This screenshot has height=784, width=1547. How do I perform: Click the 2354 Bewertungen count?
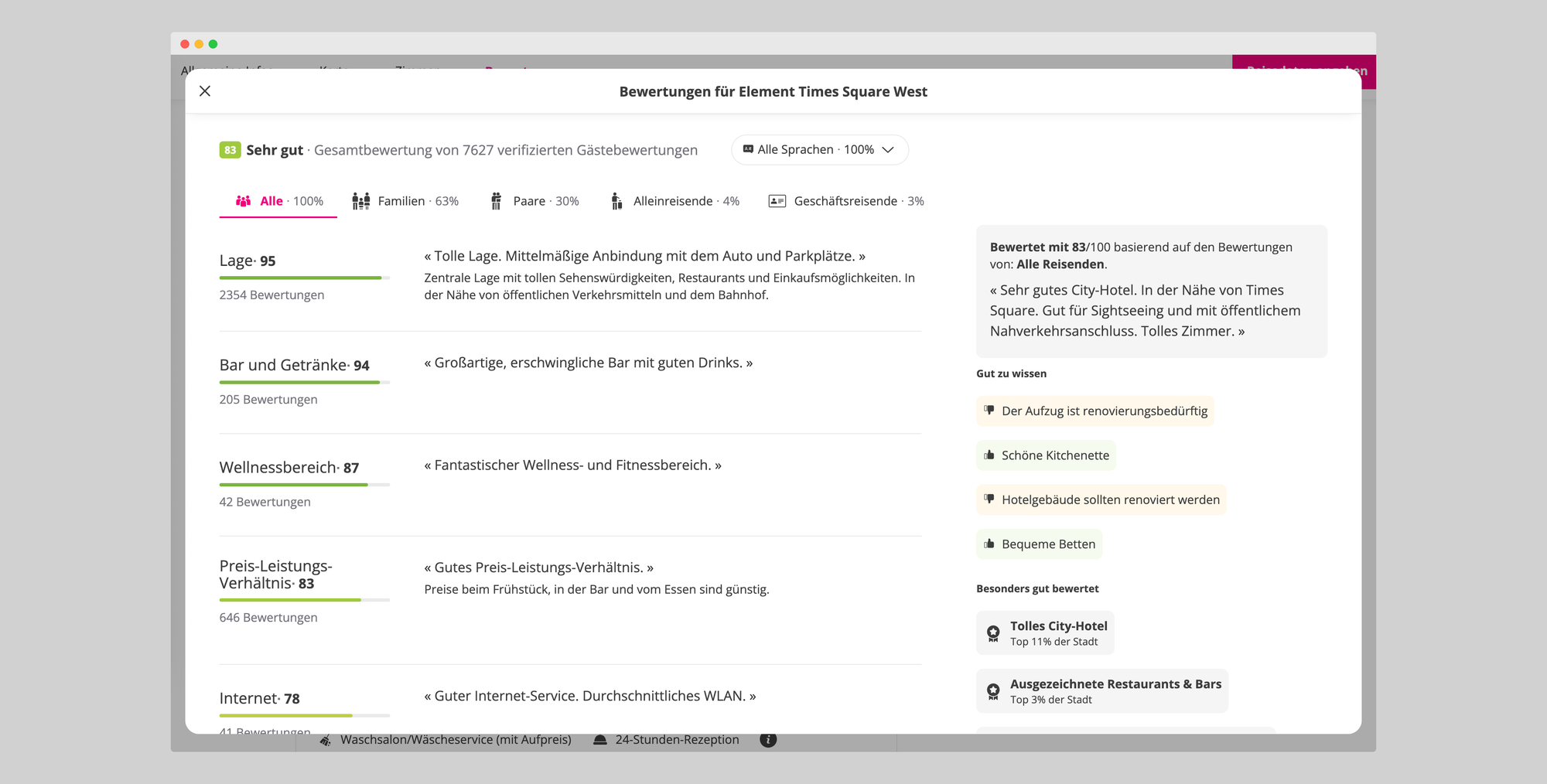[271, 295]
